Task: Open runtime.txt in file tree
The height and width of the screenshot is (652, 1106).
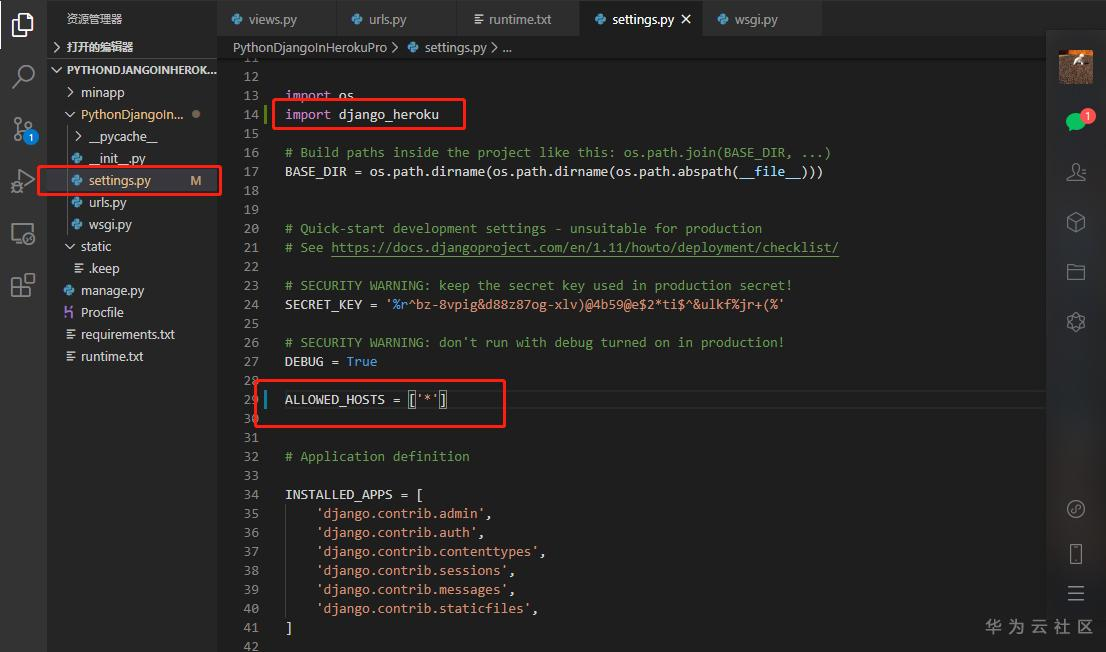Action: (133, 356)
